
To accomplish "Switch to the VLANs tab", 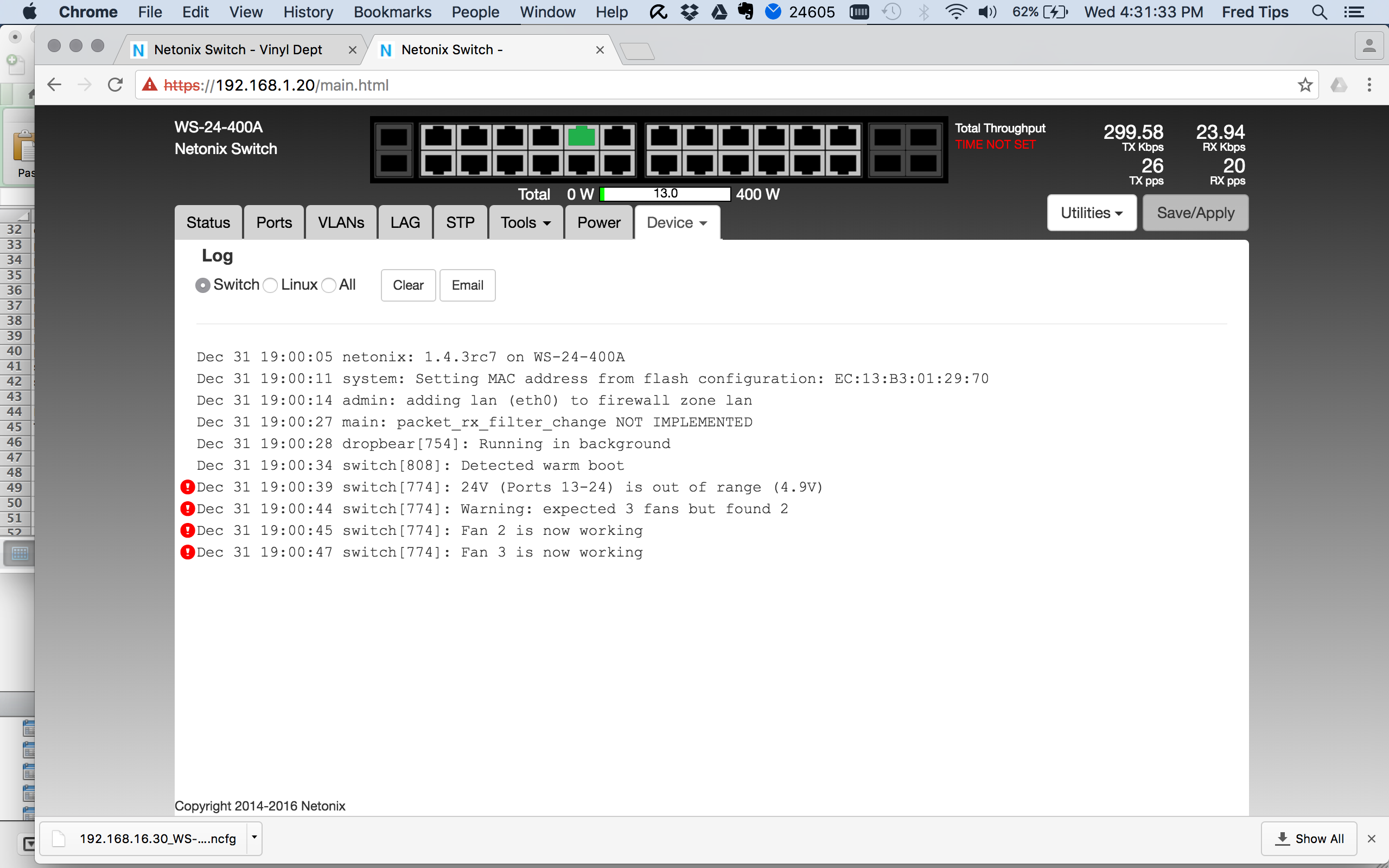I will pos(341,223).
